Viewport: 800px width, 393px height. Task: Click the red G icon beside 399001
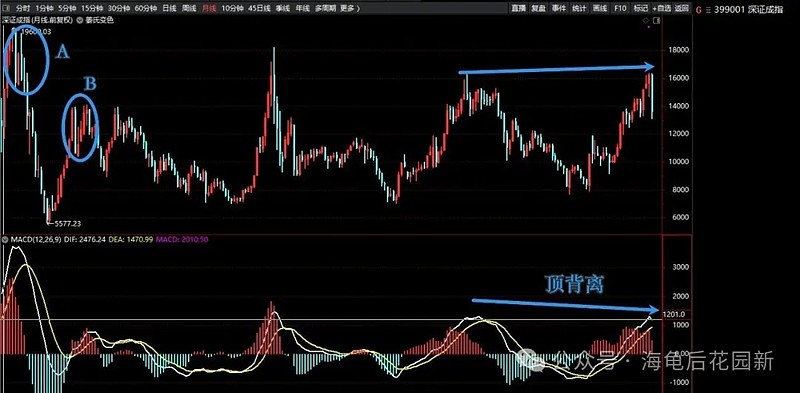[x=699, y=9]
